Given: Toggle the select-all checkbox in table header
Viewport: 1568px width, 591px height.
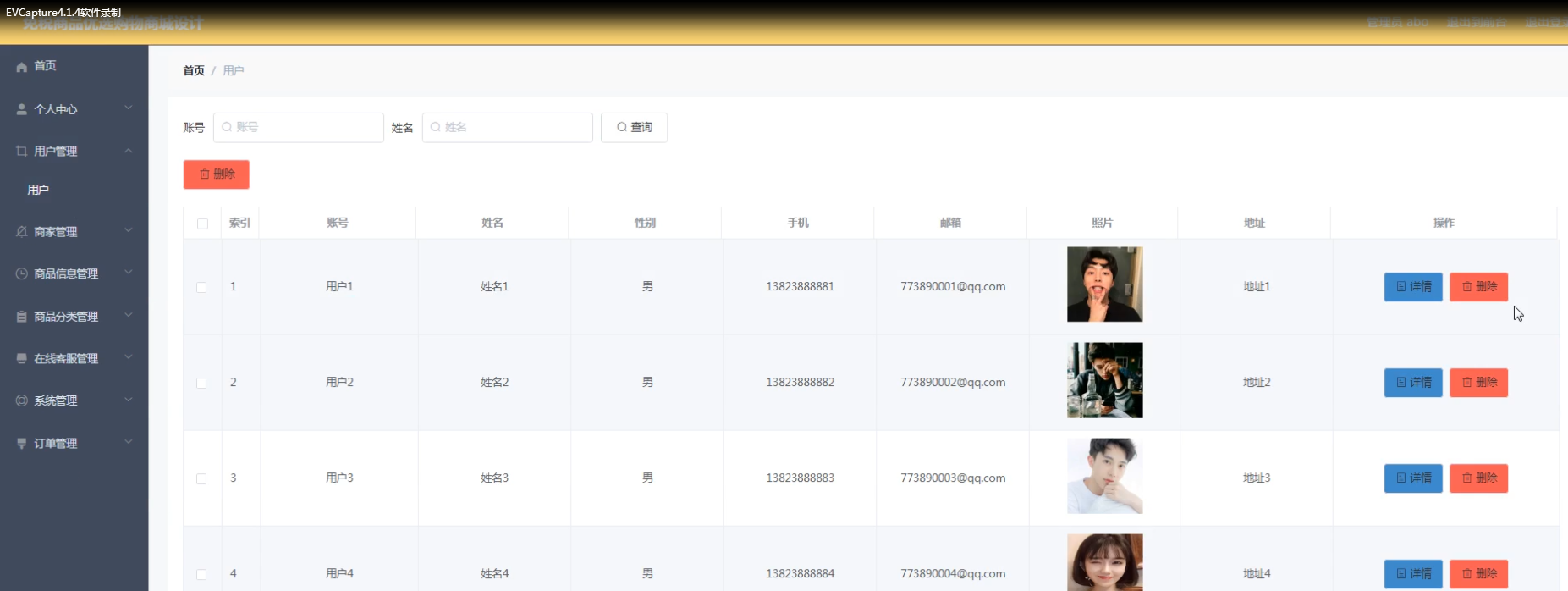Looking at the screenshot, I should 202,224.
